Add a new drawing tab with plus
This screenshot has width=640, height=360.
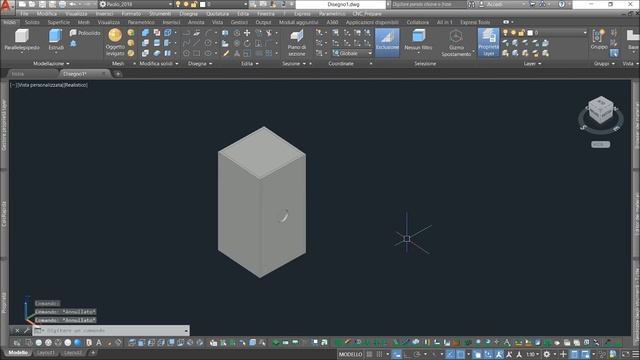click(118, 74)
